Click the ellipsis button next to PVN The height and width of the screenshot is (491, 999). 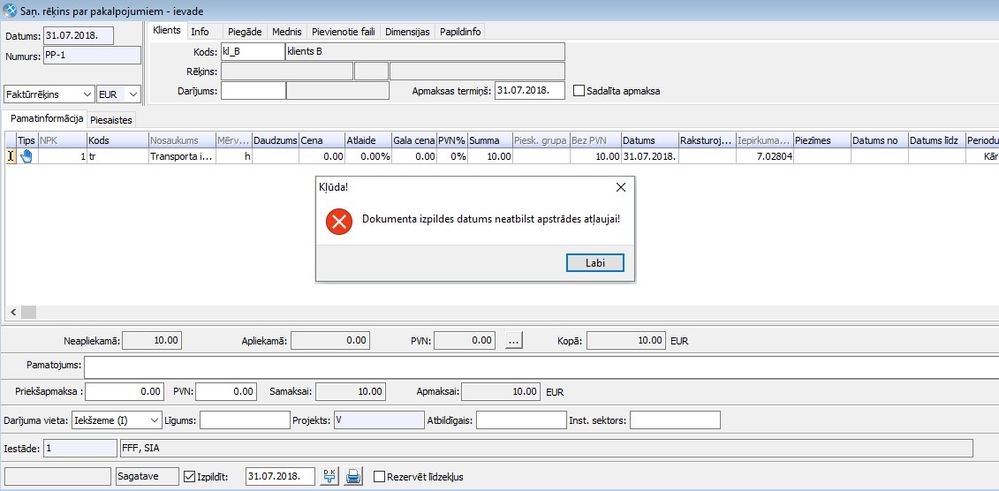click(514, 341)
